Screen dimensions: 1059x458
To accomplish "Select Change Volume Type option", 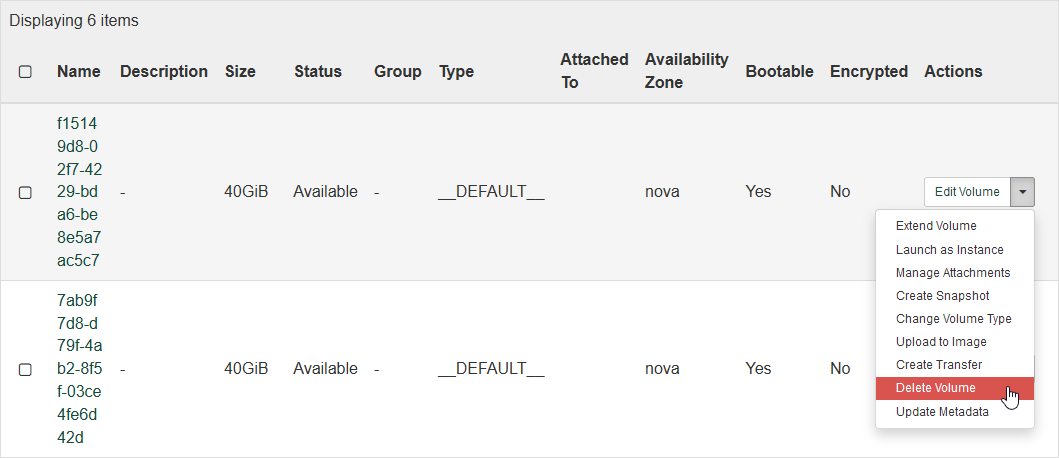I will coord(953,319).
